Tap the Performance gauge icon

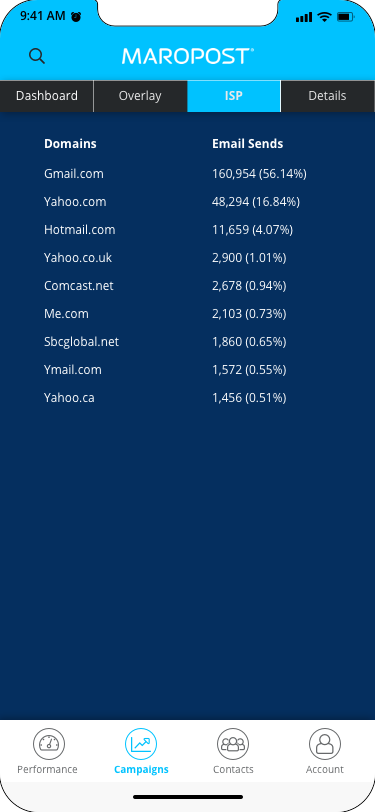point(49,744)
